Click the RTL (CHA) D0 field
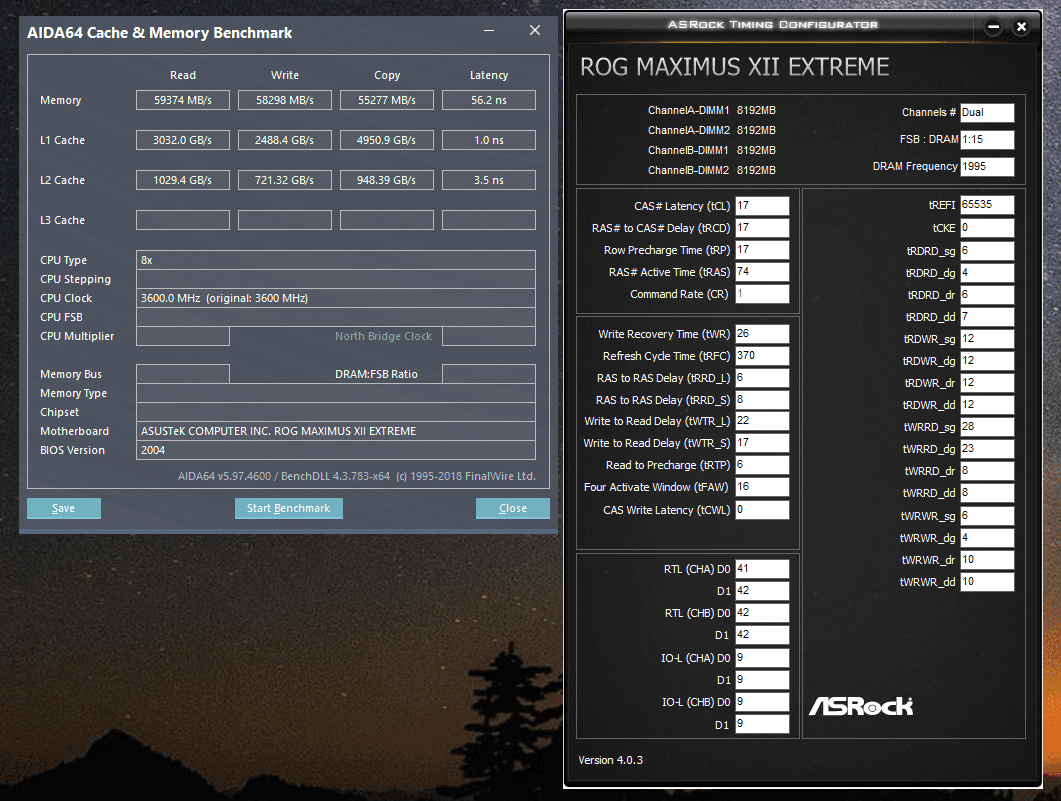 point(762,569)
